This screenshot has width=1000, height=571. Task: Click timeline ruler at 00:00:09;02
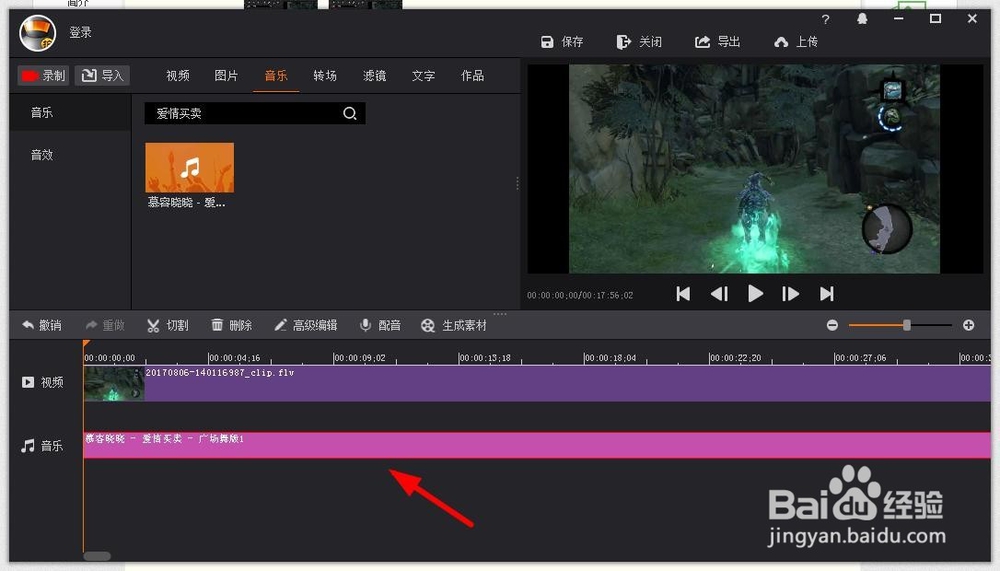pos(360,358)
